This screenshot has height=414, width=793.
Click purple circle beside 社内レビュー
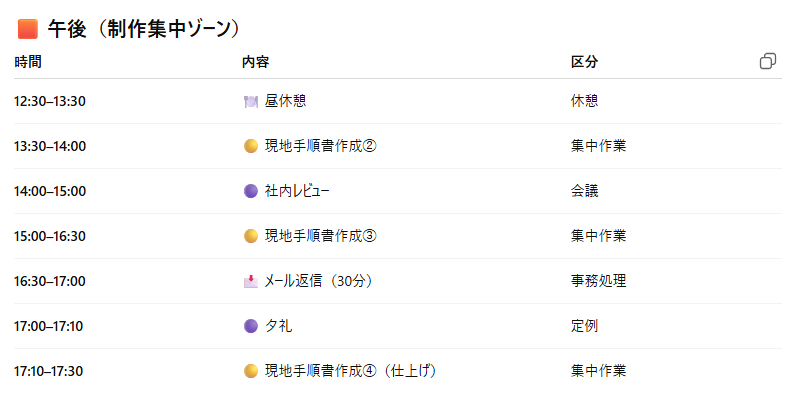(251, 191)
